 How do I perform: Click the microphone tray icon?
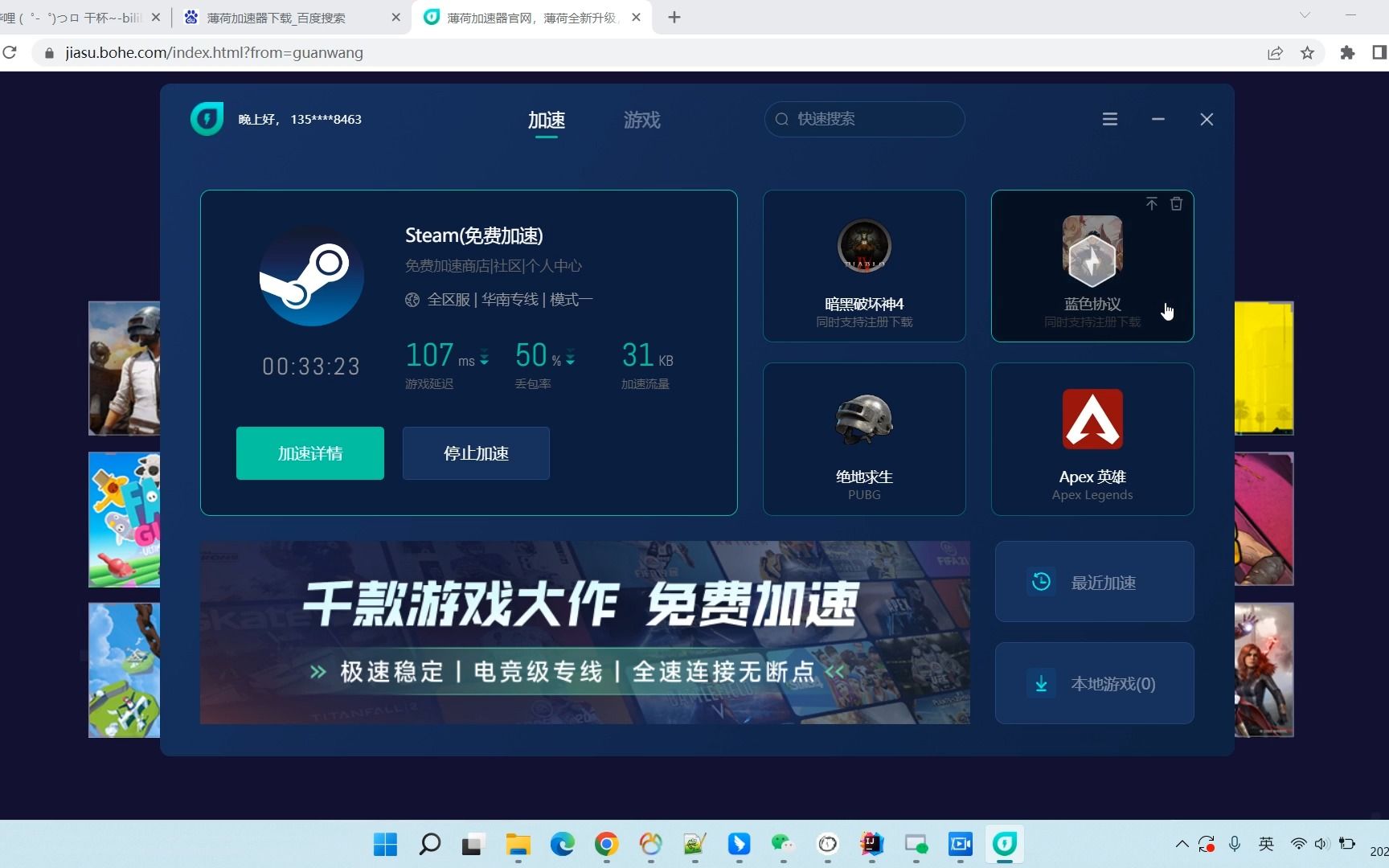click(x=1235, y=844)
